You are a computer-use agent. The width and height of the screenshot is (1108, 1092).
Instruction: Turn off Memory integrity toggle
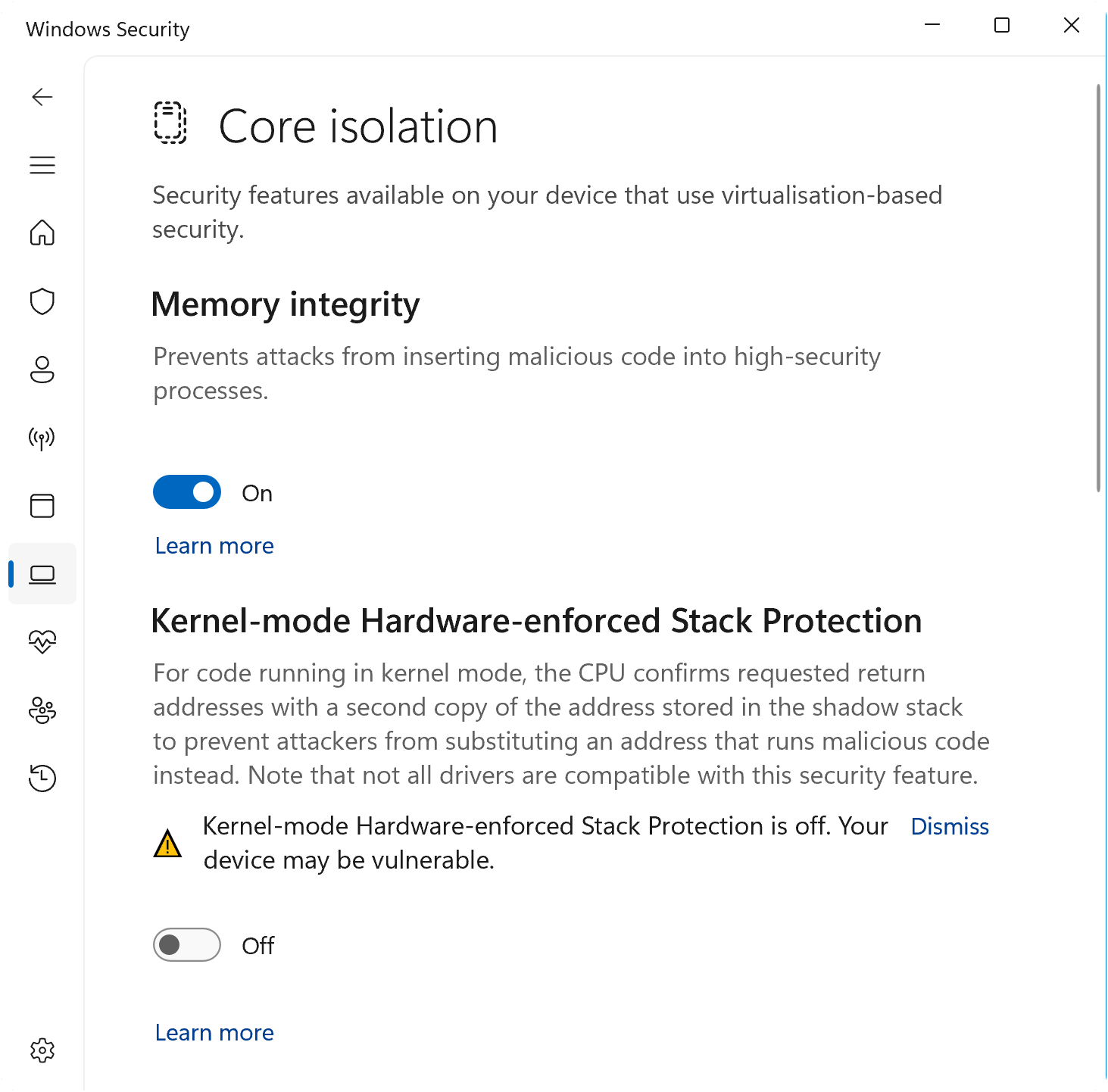click(x=187, y=492)
